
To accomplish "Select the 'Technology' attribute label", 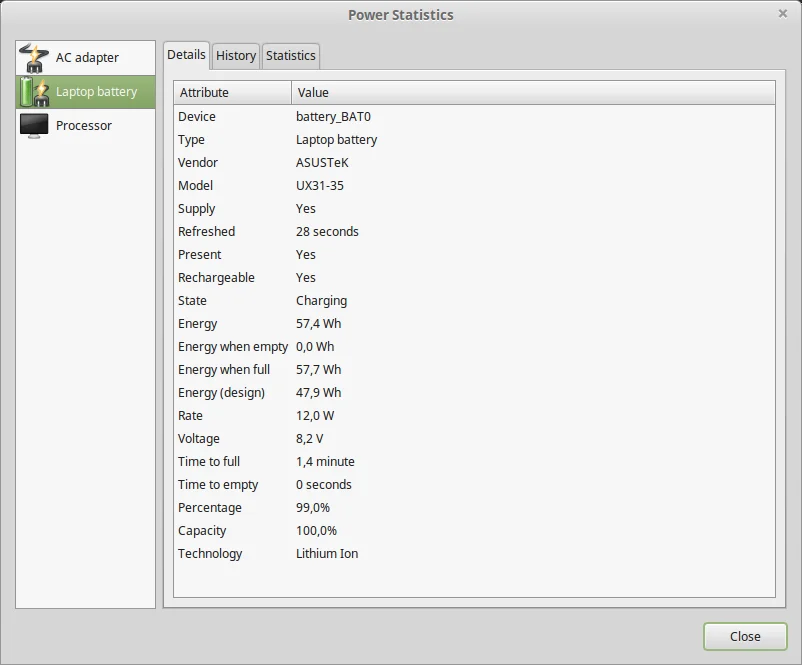I will click(210, 554).
